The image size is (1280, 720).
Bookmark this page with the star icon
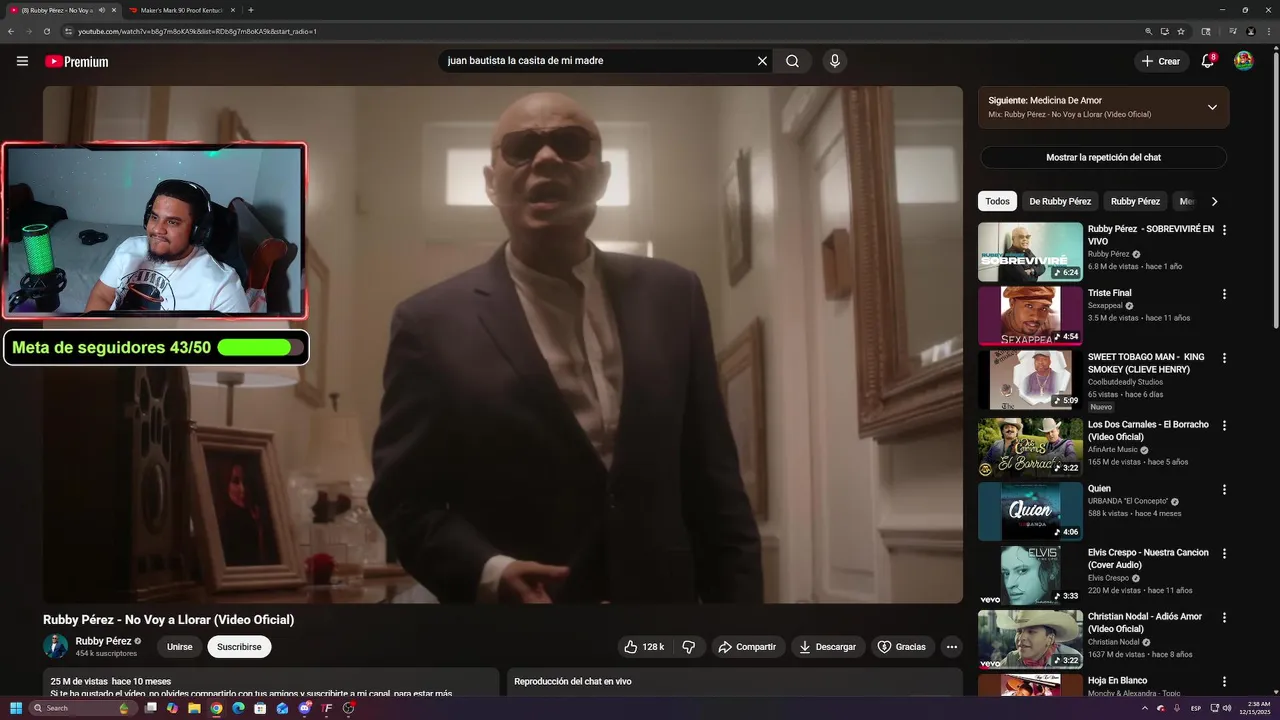[x=1181, y=31]
